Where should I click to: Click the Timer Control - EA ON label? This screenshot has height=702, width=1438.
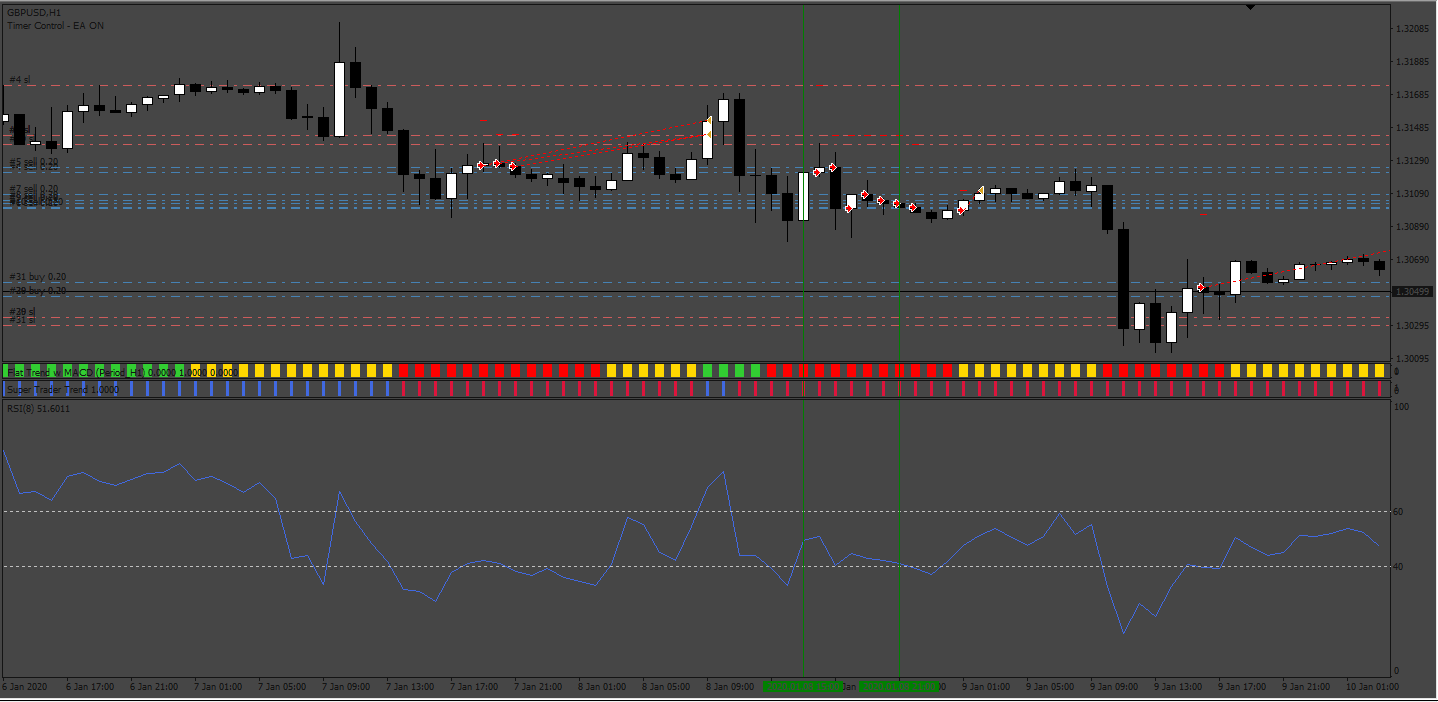tap(55, 26)
